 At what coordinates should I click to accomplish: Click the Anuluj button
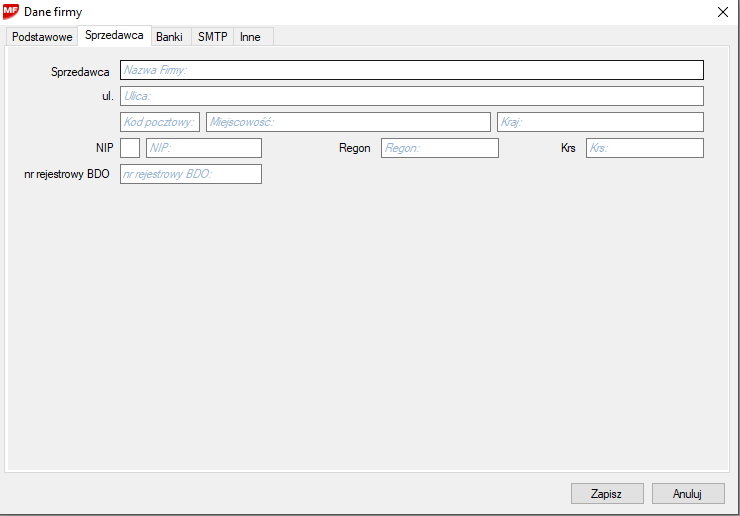[x=687, y=493]
